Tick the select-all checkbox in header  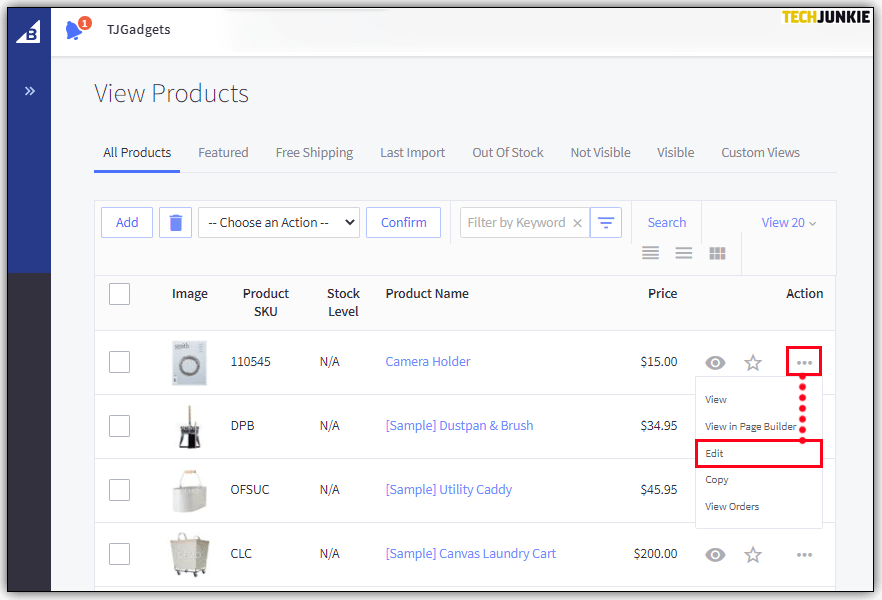119,294
